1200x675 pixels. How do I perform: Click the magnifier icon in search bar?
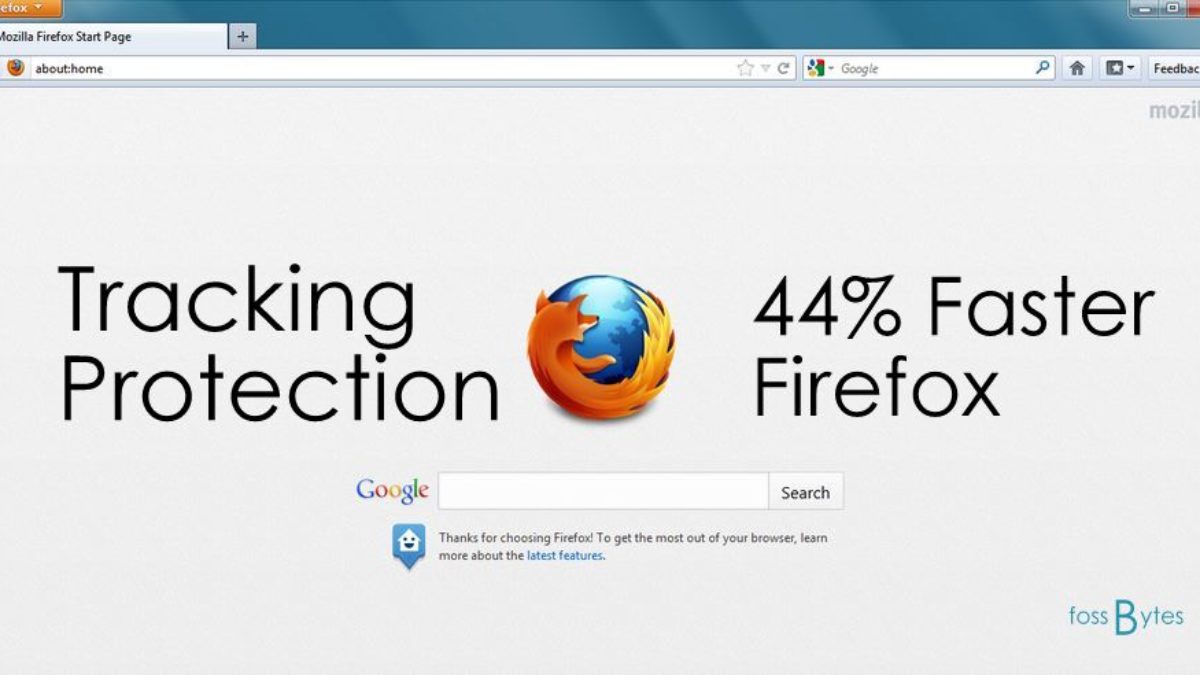coord(1043,68)
